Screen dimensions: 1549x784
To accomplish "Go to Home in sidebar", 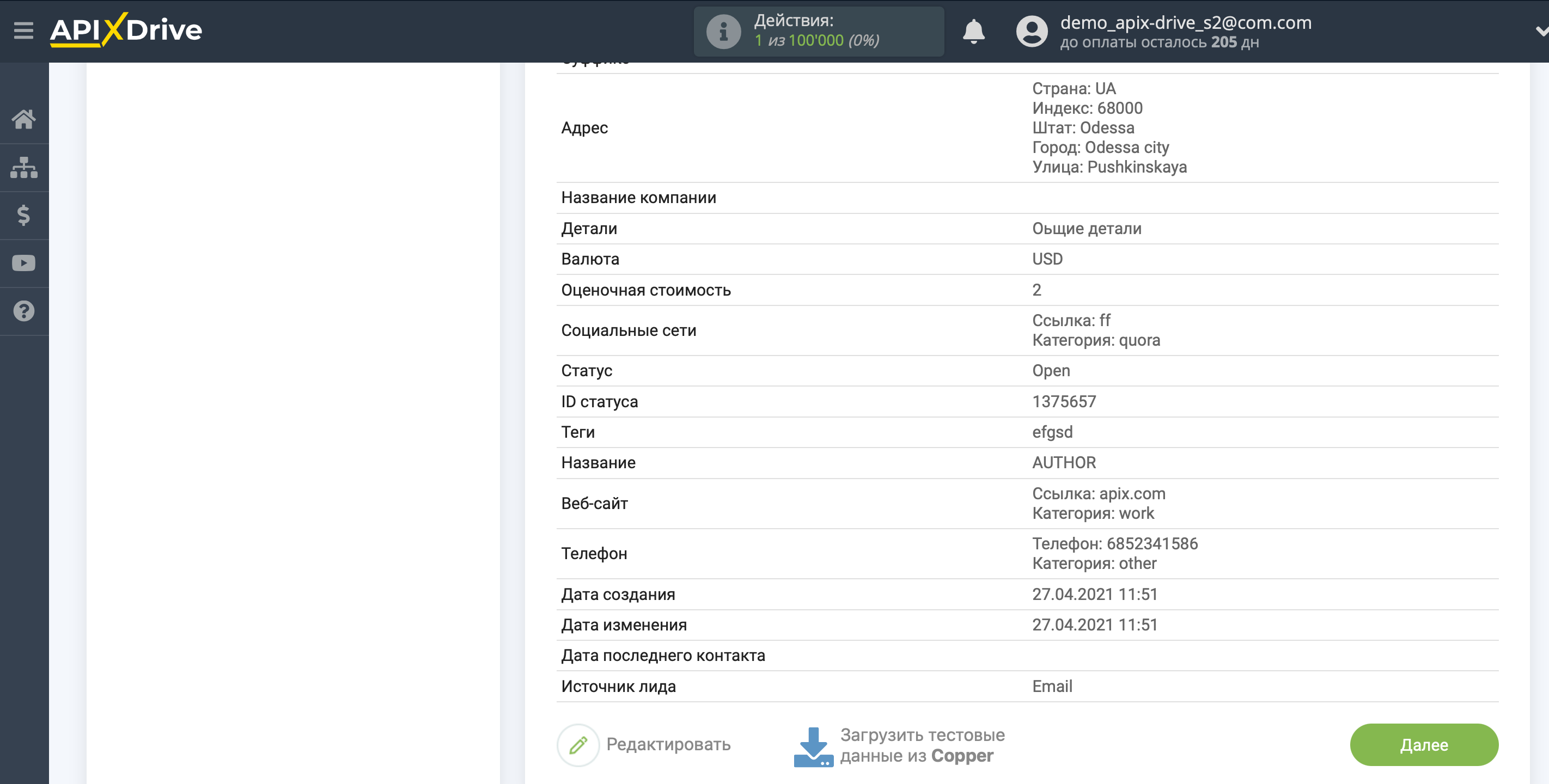I will 23,119.
